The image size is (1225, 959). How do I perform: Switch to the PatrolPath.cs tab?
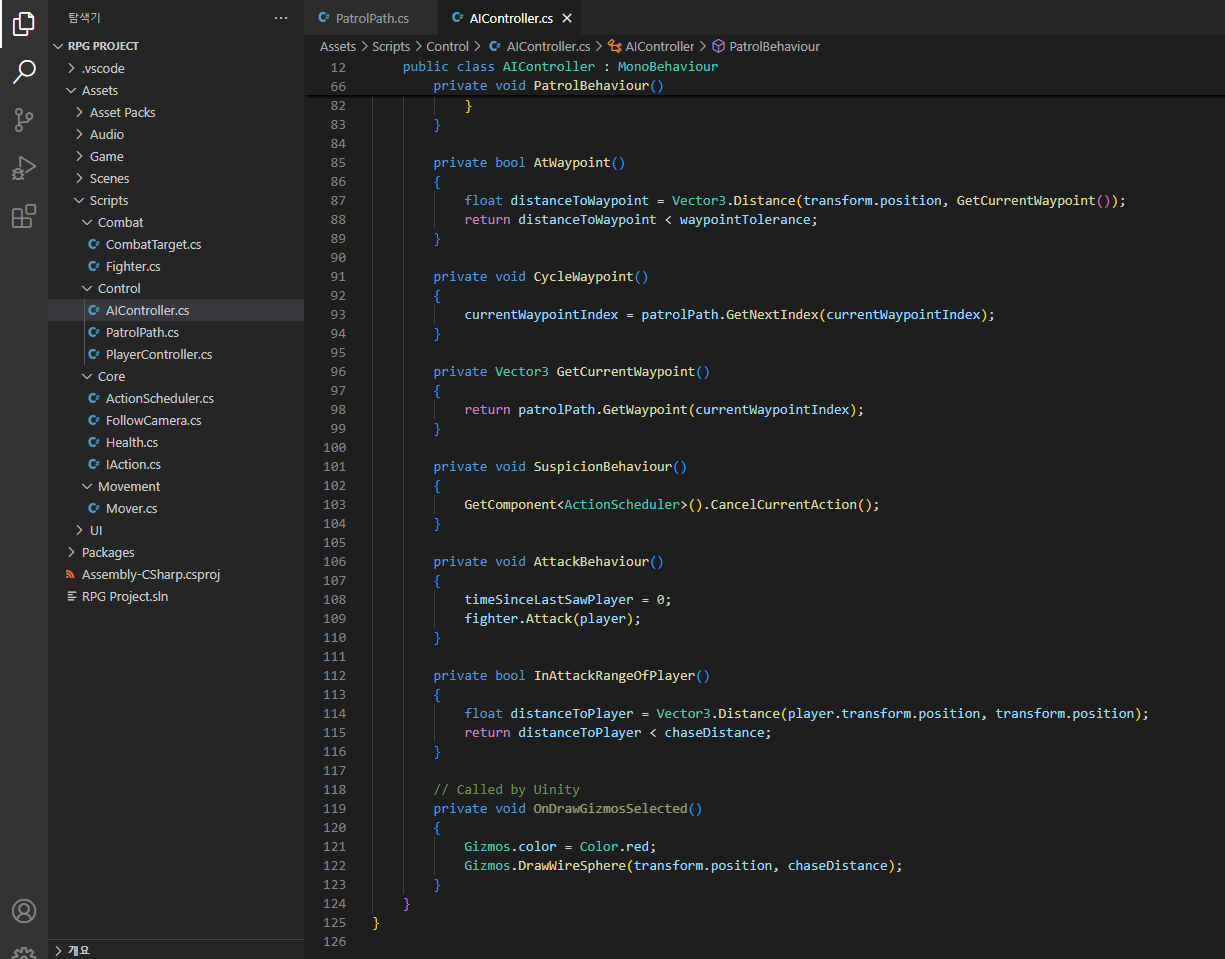point(371,18)
